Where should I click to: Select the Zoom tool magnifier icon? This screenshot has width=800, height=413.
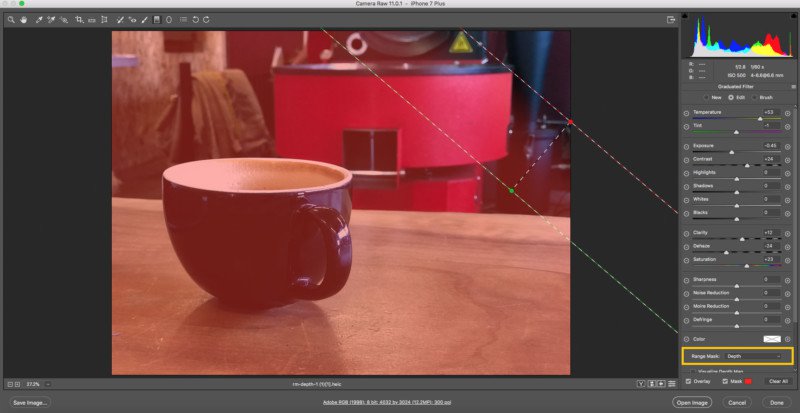[11, 20]
